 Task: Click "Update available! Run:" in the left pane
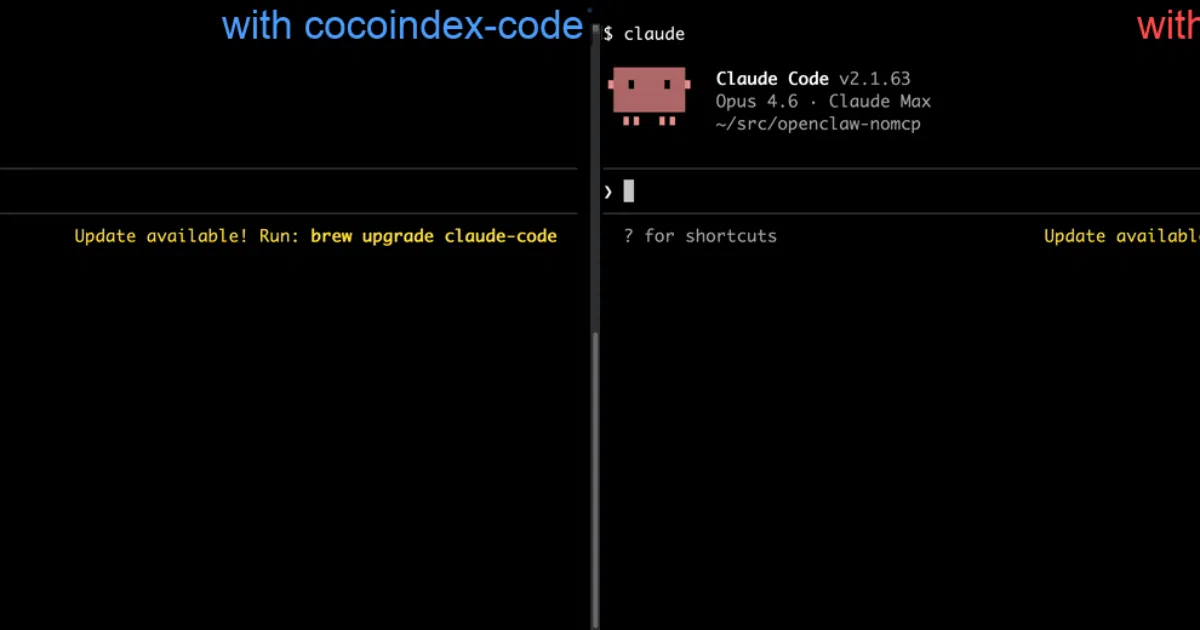(187, 236)
